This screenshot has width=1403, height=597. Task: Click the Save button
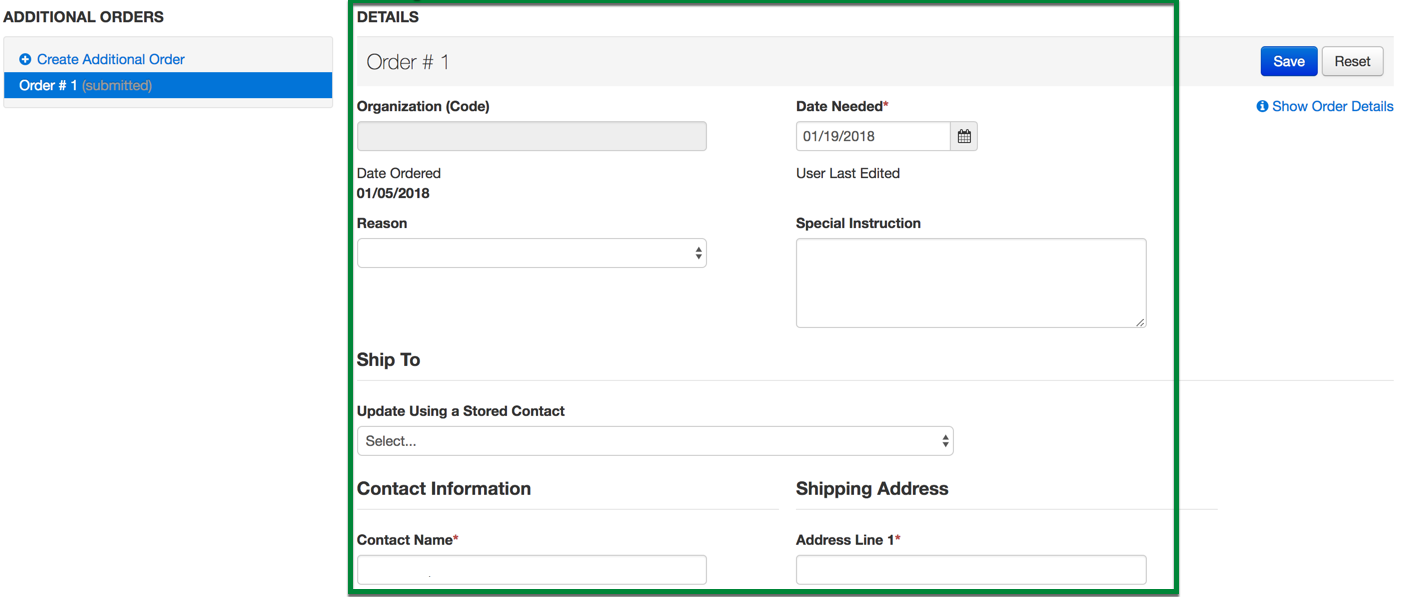point(1289,61)
